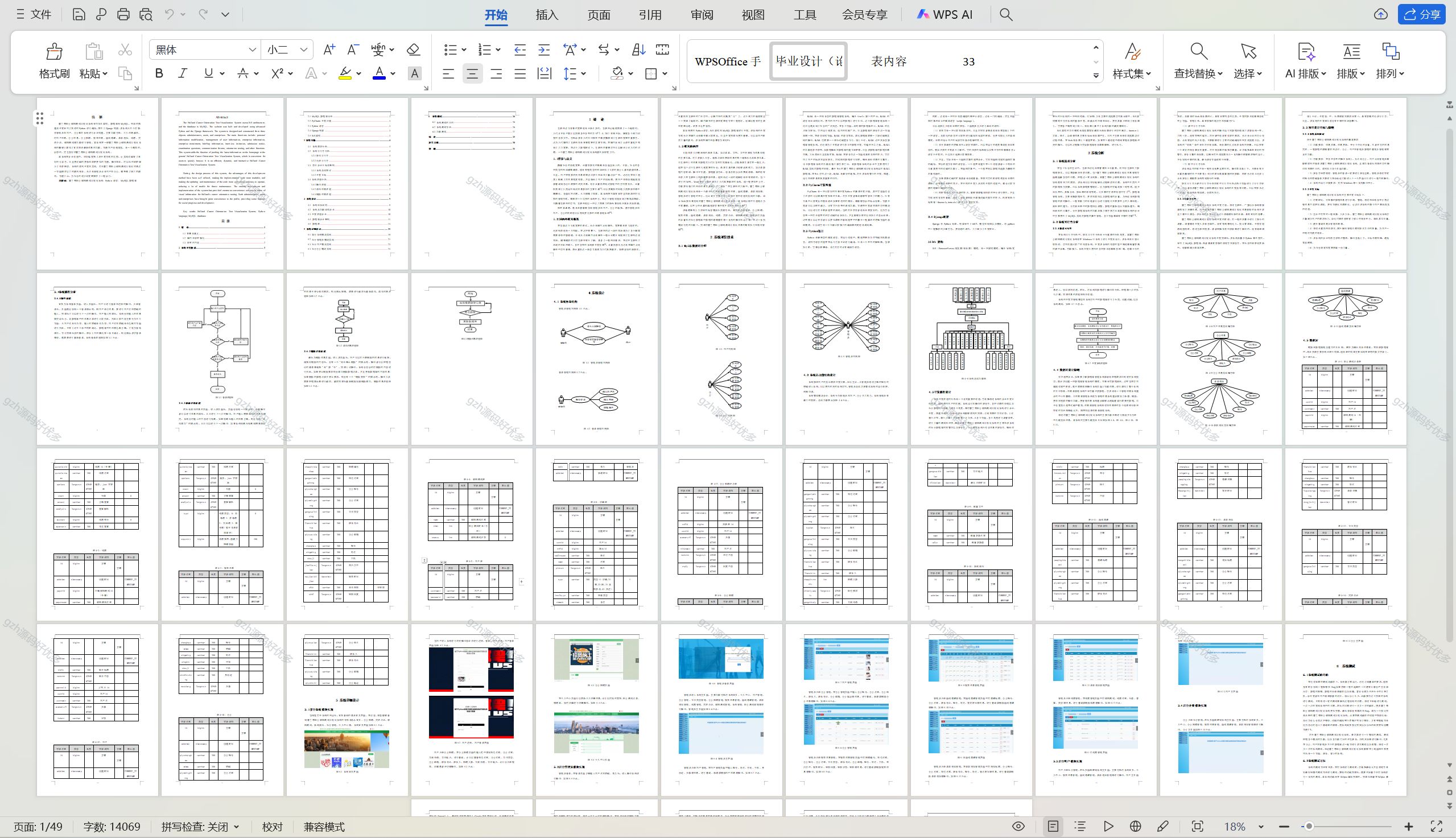Toggle eye protection mode in the status bar
1456x838 pixels.
1018,827
